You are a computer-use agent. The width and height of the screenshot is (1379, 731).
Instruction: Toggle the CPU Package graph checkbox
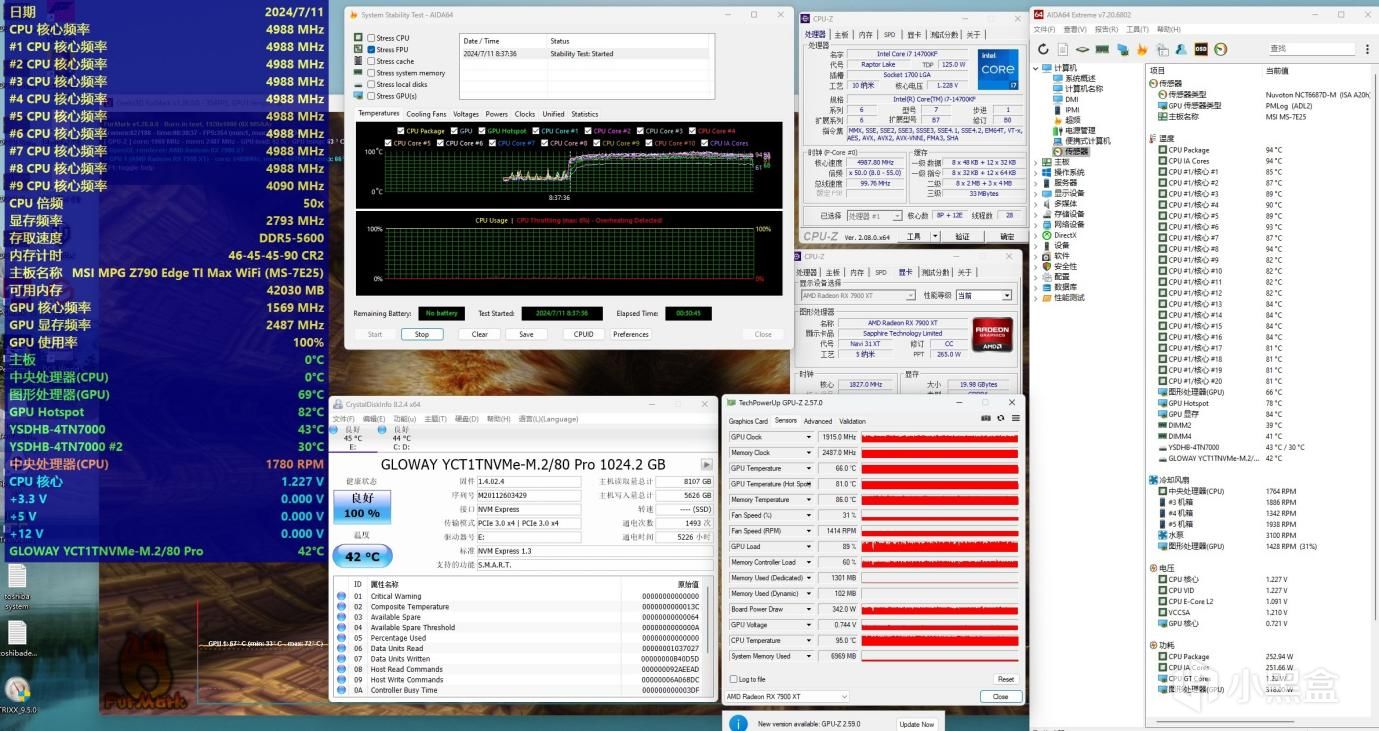click(x=400, y=131)
